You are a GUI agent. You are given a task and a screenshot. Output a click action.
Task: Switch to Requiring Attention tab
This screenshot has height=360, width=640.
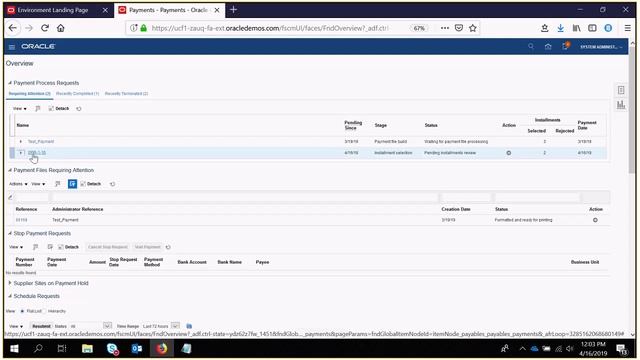click(x=30, y=93)
